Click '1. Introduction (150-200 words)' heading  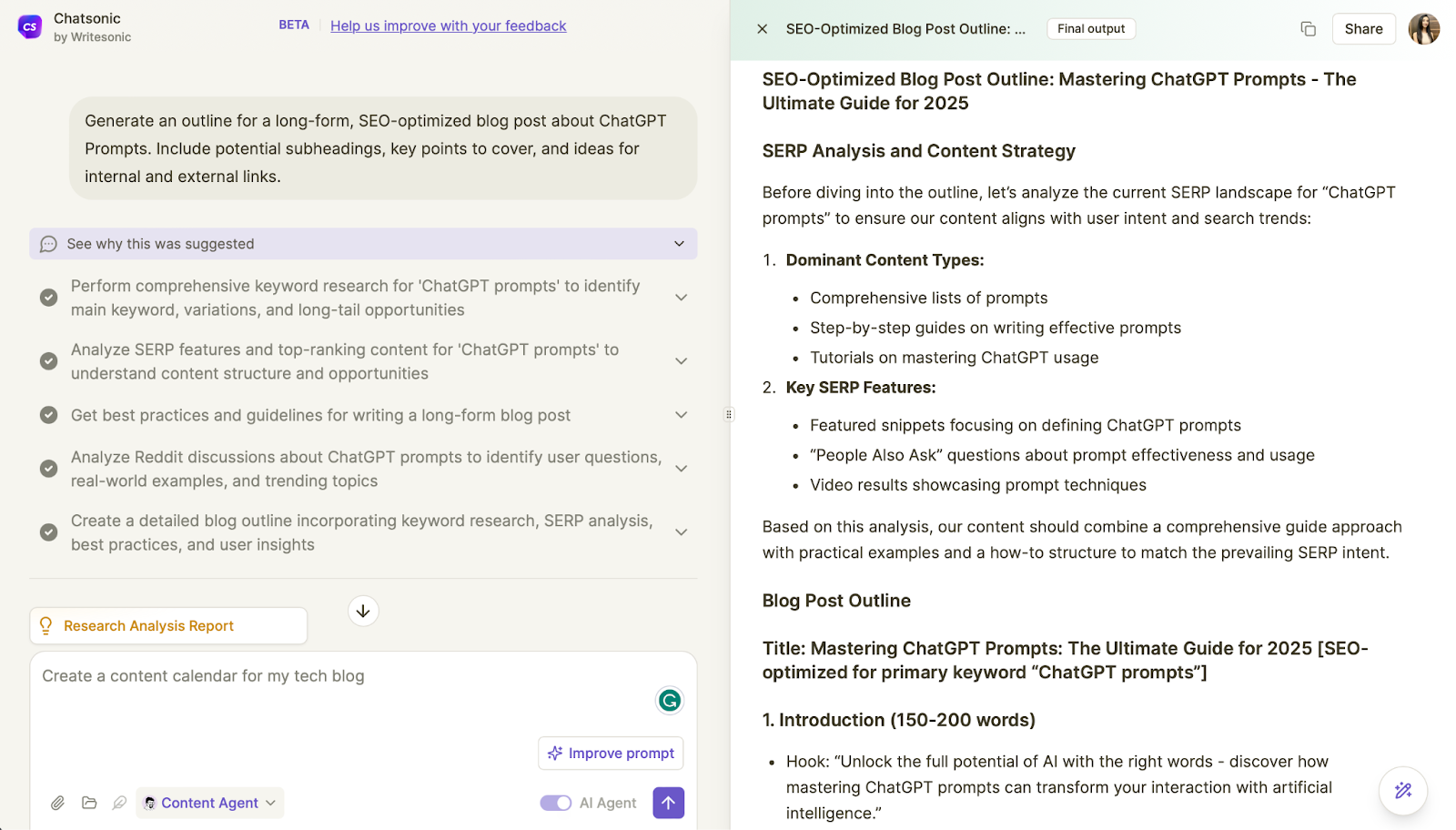(899, 720)
